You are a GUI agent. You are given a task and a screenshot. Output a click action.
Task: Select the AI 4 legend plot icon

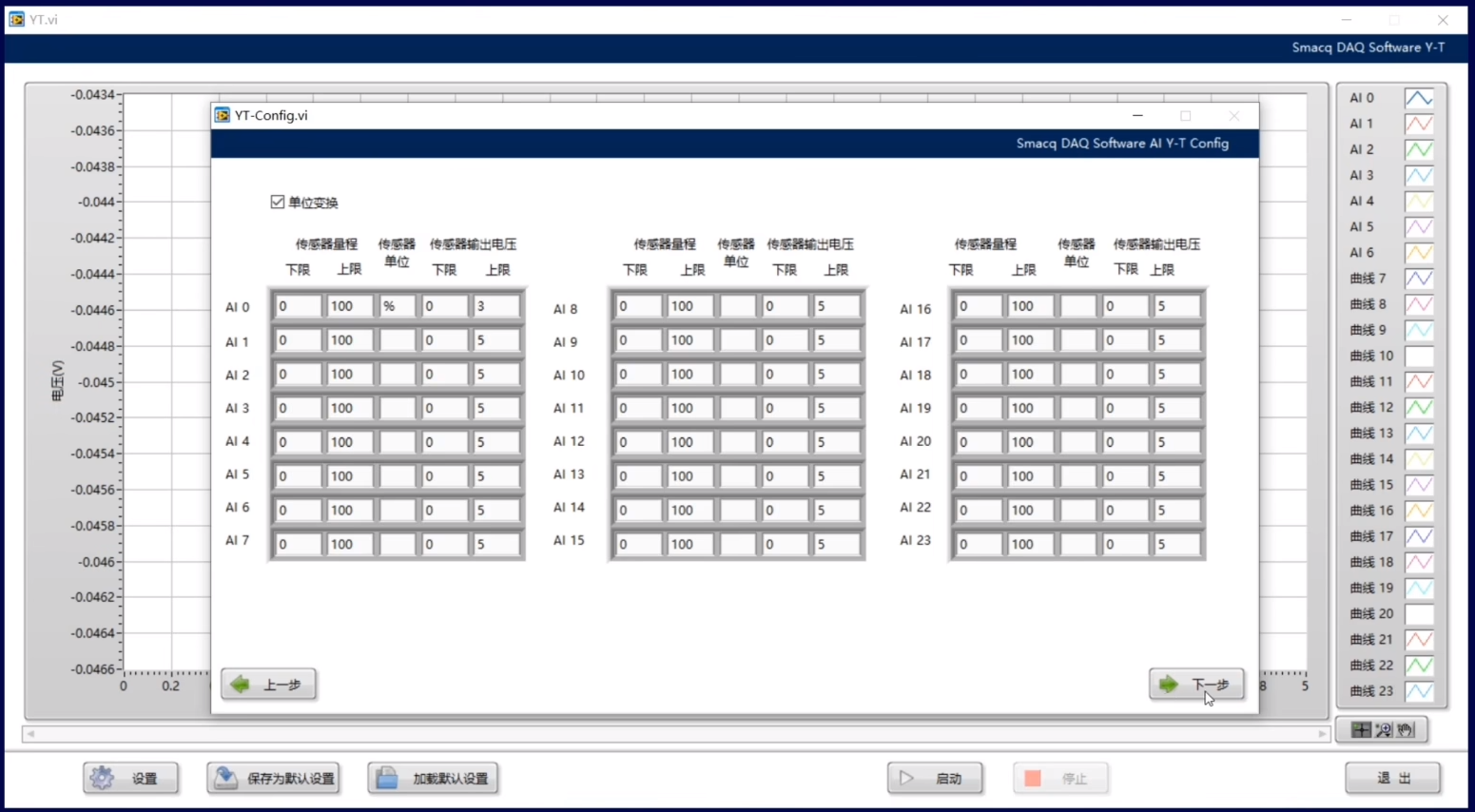click(x=1419, y=201)
